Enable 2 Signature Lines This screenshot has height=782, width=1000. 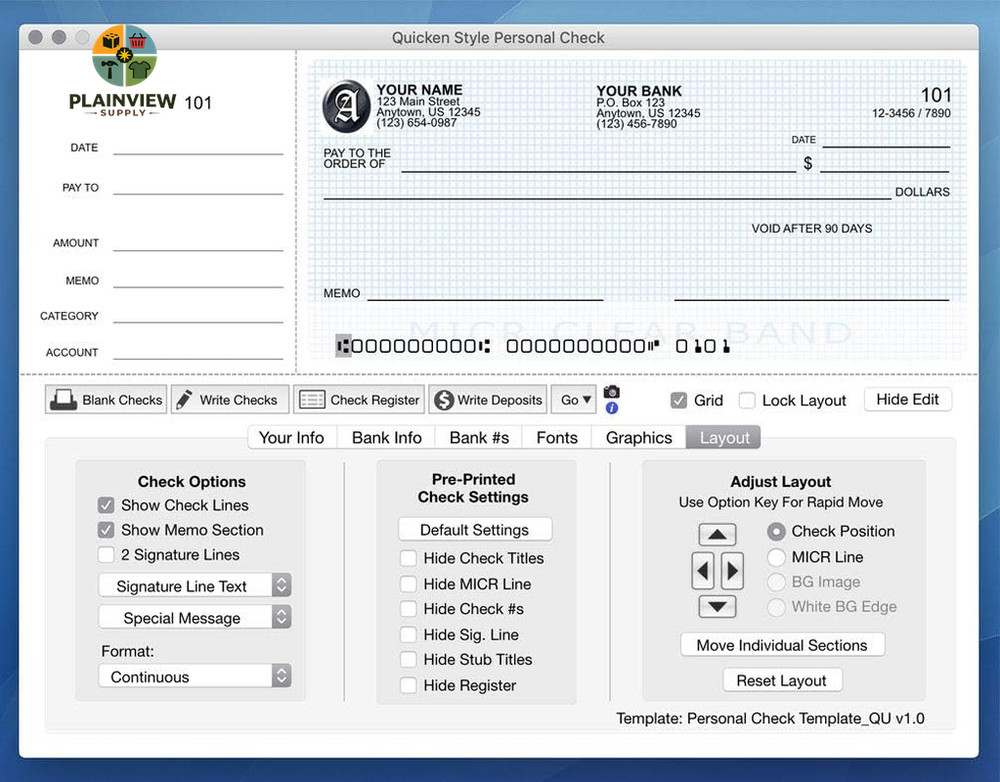pos(106,555)
